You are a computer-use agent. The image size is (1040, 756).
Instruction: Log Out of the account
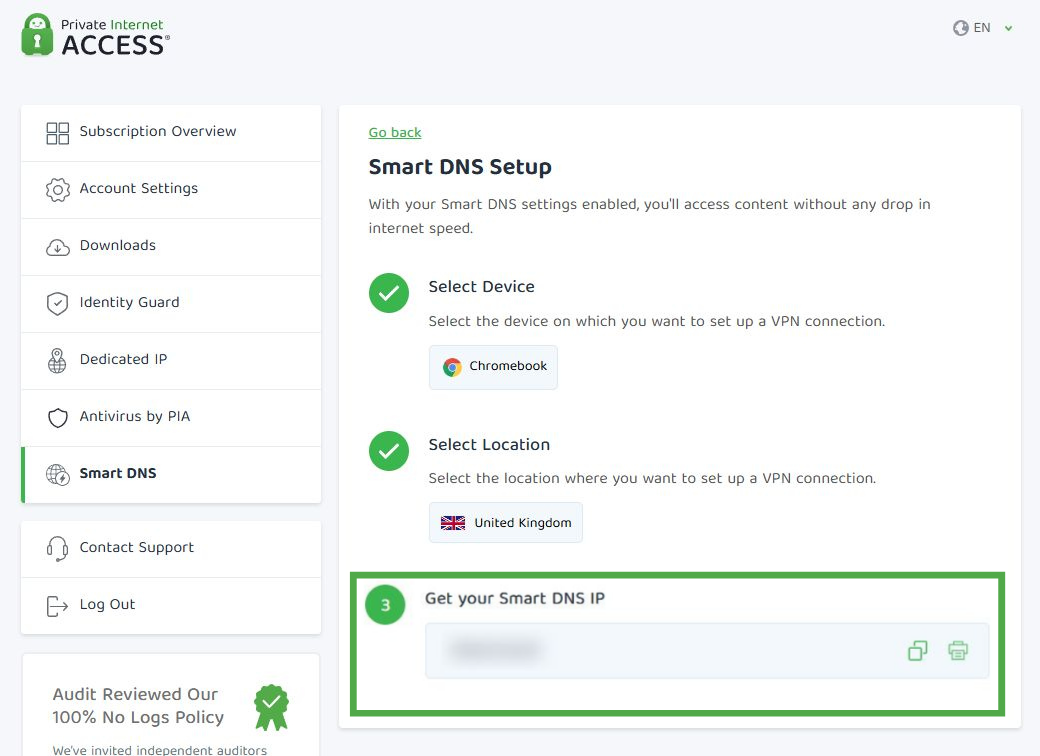click(171, 606)
